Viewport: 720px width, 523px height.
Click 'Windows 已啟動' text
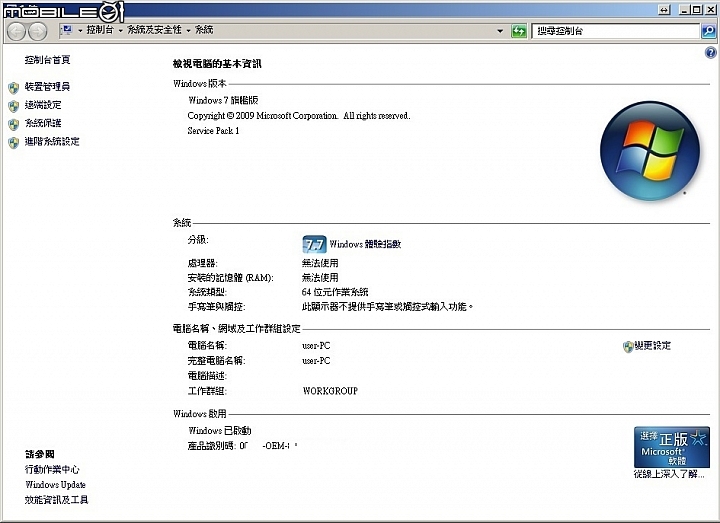(220, 431)
